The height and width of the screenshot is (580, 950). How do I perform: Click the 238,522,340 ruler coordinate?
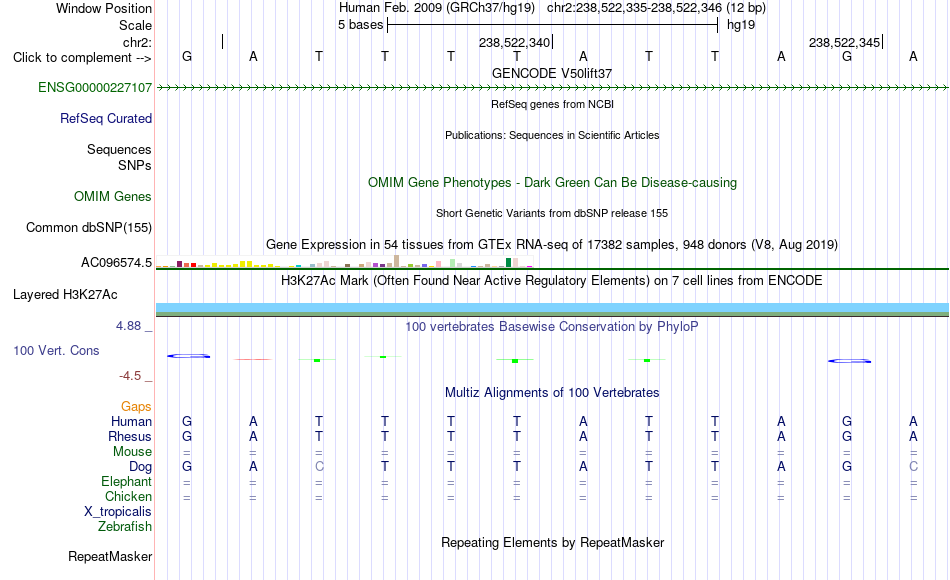[x=514, y=42]
